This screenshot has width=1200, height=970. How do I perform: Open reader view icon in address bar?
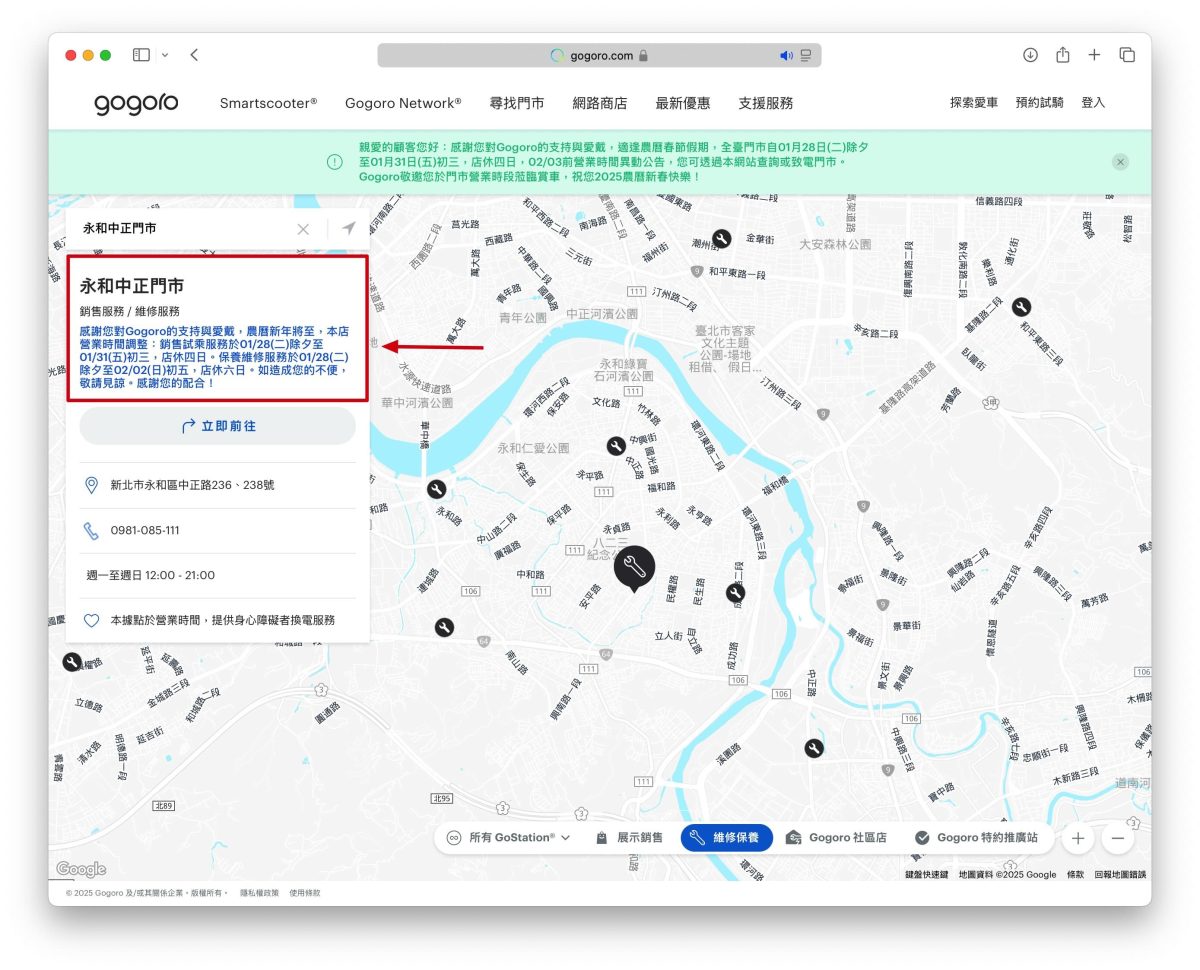[x=806, y=55]
